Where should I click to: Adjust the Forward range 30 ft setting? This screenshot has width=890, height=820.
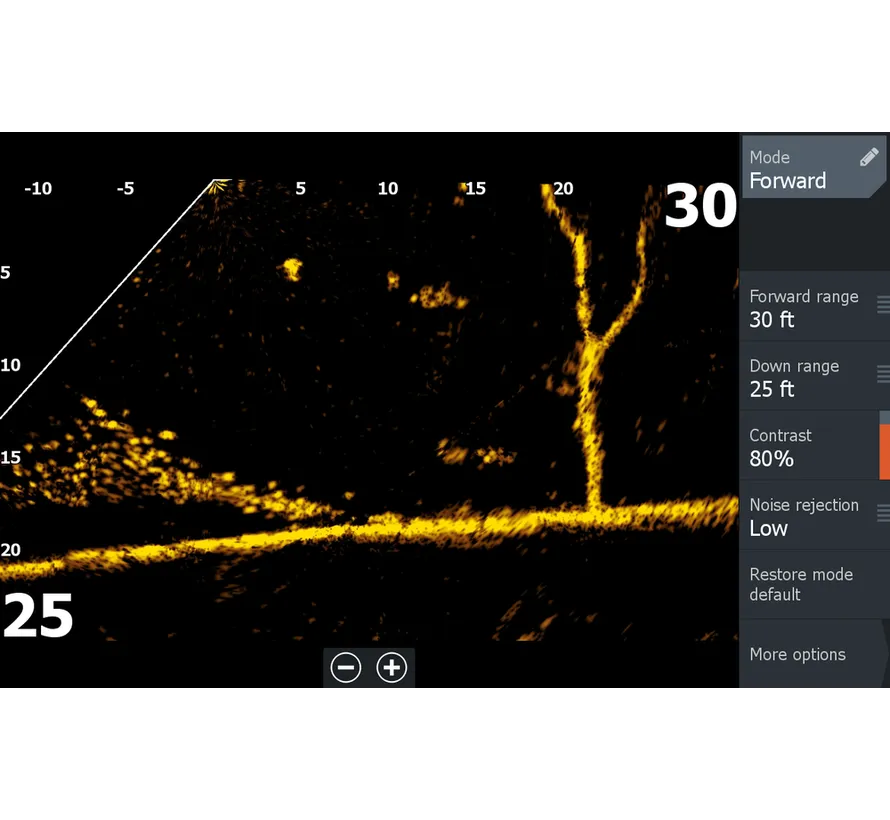coord(815,307)
